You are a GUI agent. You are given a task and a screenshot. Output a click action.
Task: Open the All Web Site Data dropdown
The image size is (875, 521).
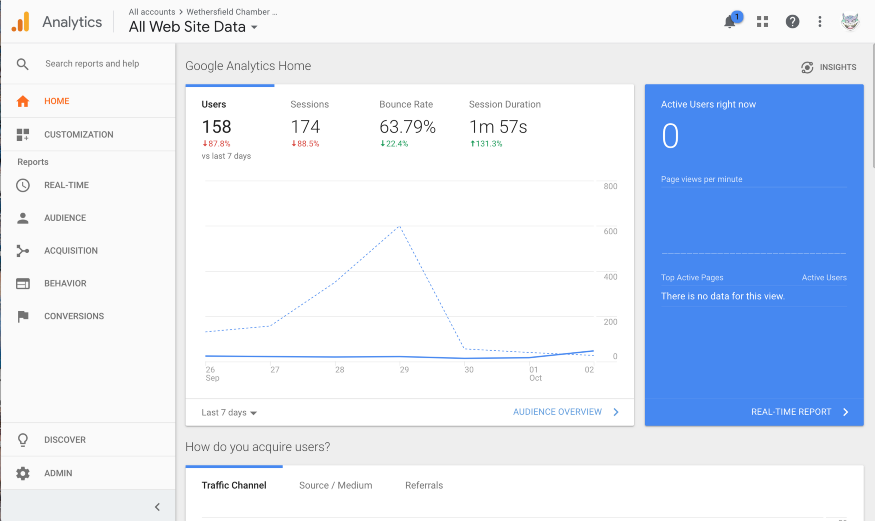(x=193, y=27)
